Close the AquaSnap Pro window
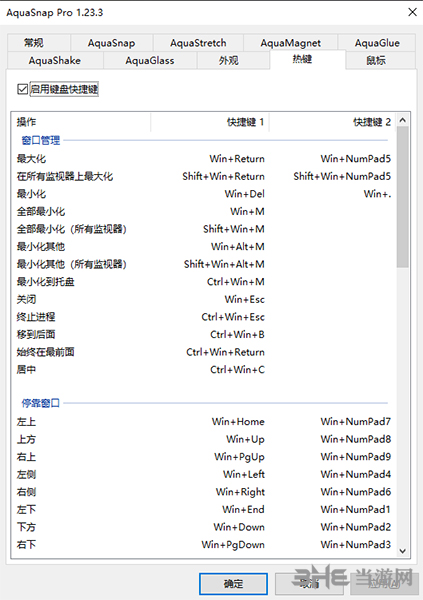 [412, 12]
